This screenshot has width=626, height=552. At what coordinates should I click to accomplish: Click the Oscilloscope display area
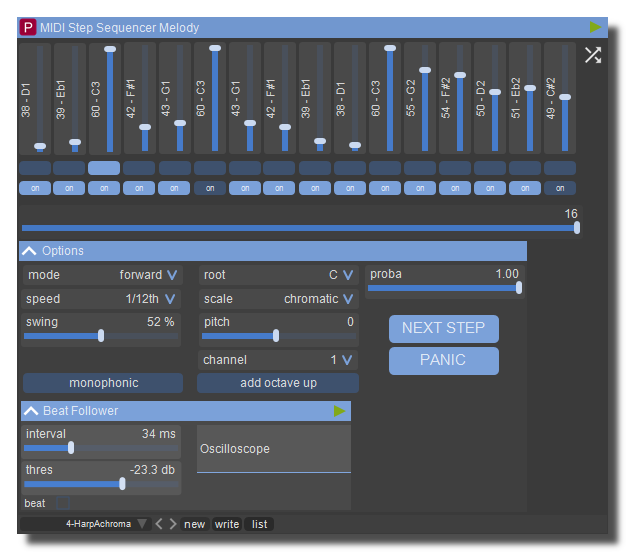coord(273,449)
